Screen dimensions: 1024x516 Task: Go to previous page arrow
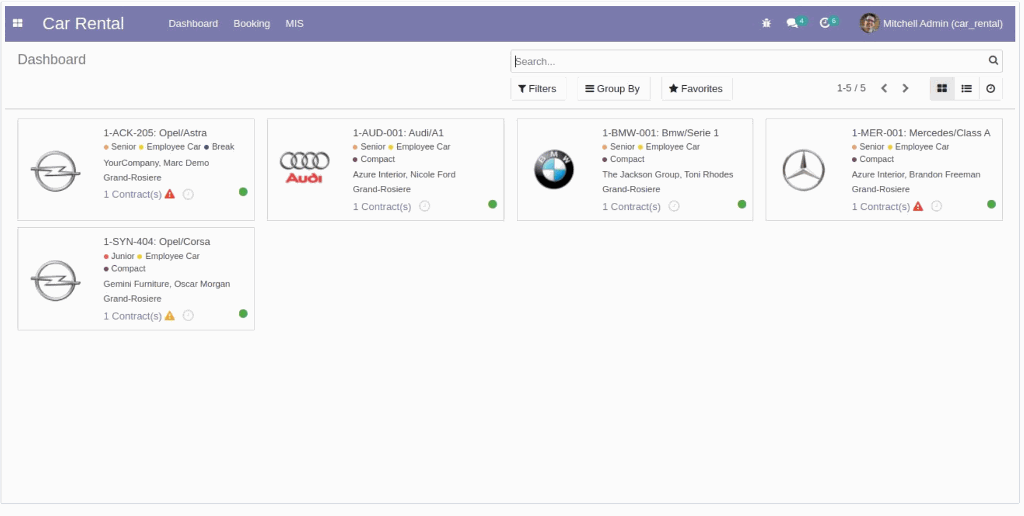[884, 88]
